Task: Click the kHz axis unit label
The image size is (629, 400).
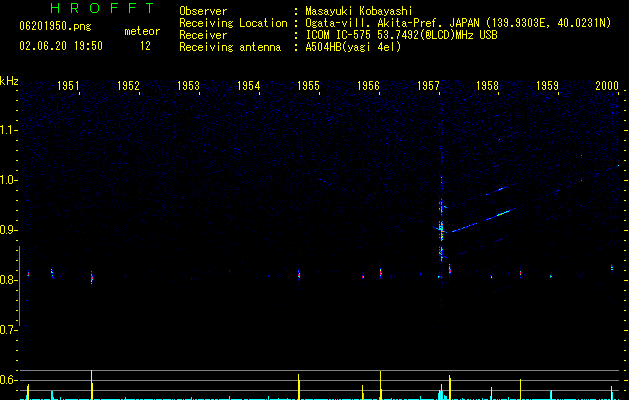Action: 9,81
